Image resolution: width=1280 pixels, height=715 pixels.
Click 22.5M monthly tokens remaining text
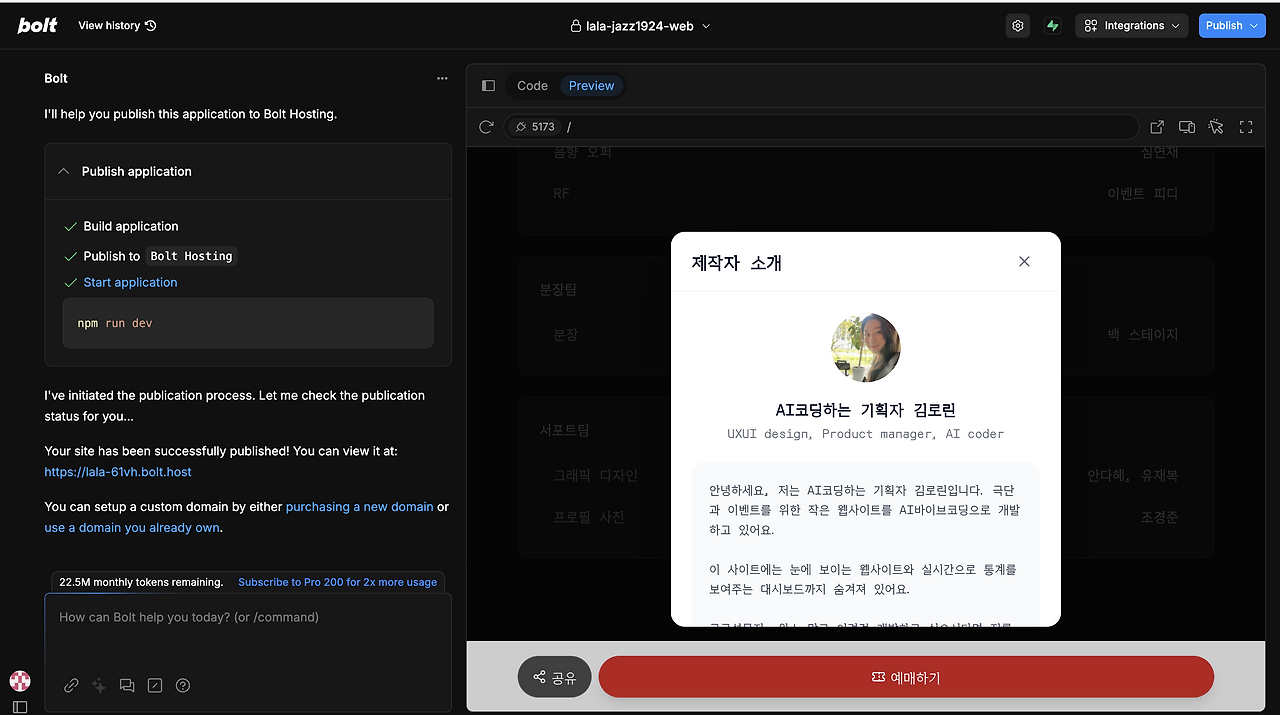pyautogui.click(x=141, y=582)
